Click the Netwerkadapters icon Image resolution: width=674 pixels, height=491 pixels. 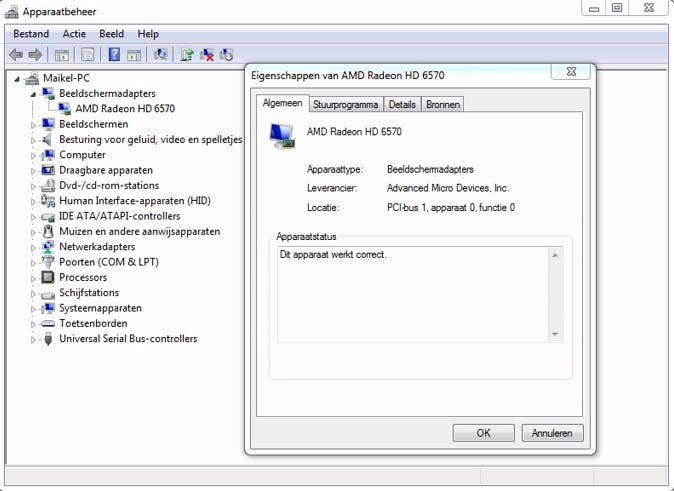(x=48, y=247)
